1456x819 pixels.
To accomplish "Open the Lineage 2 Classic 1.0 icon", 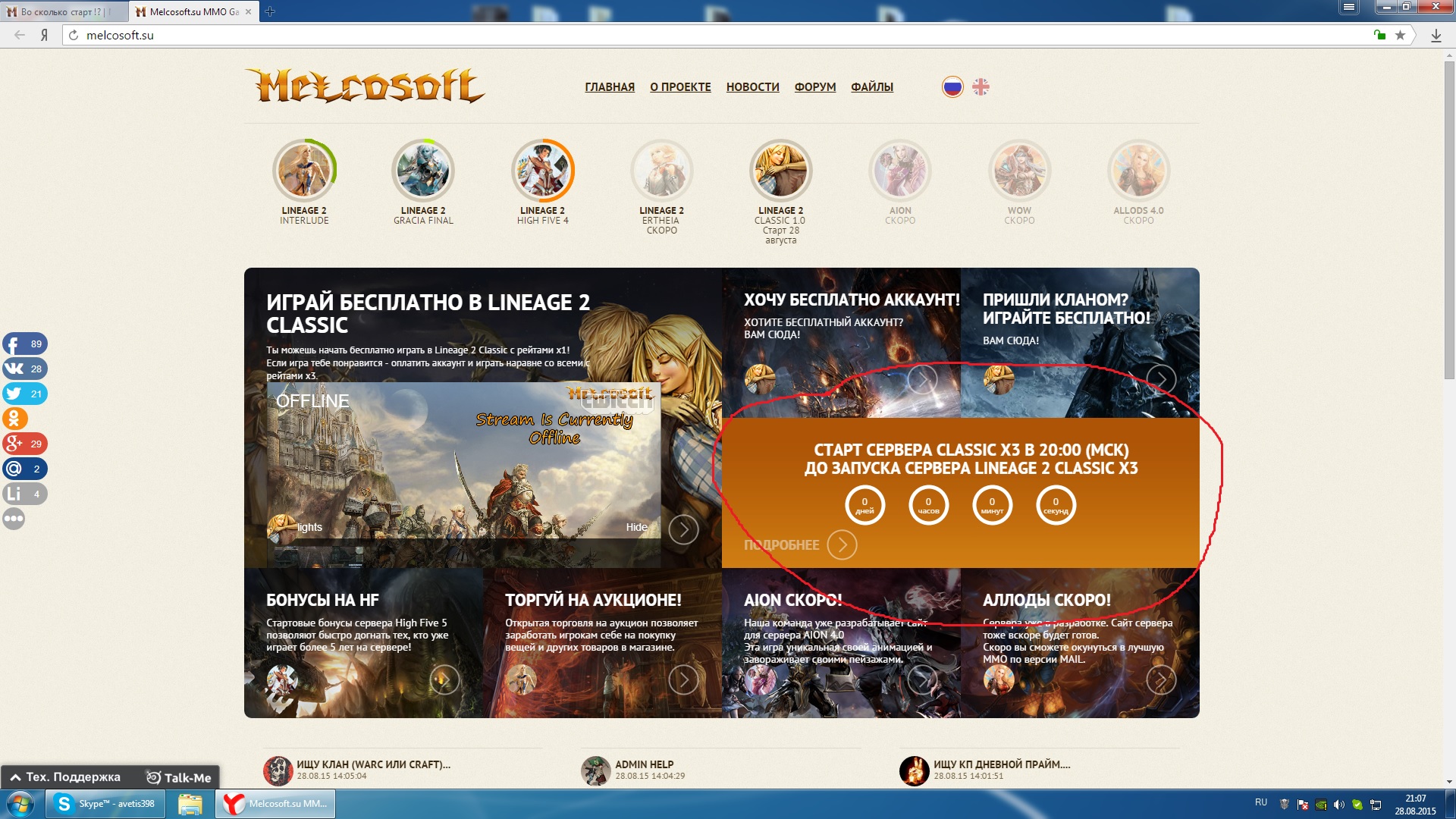I will coord(781,171).
